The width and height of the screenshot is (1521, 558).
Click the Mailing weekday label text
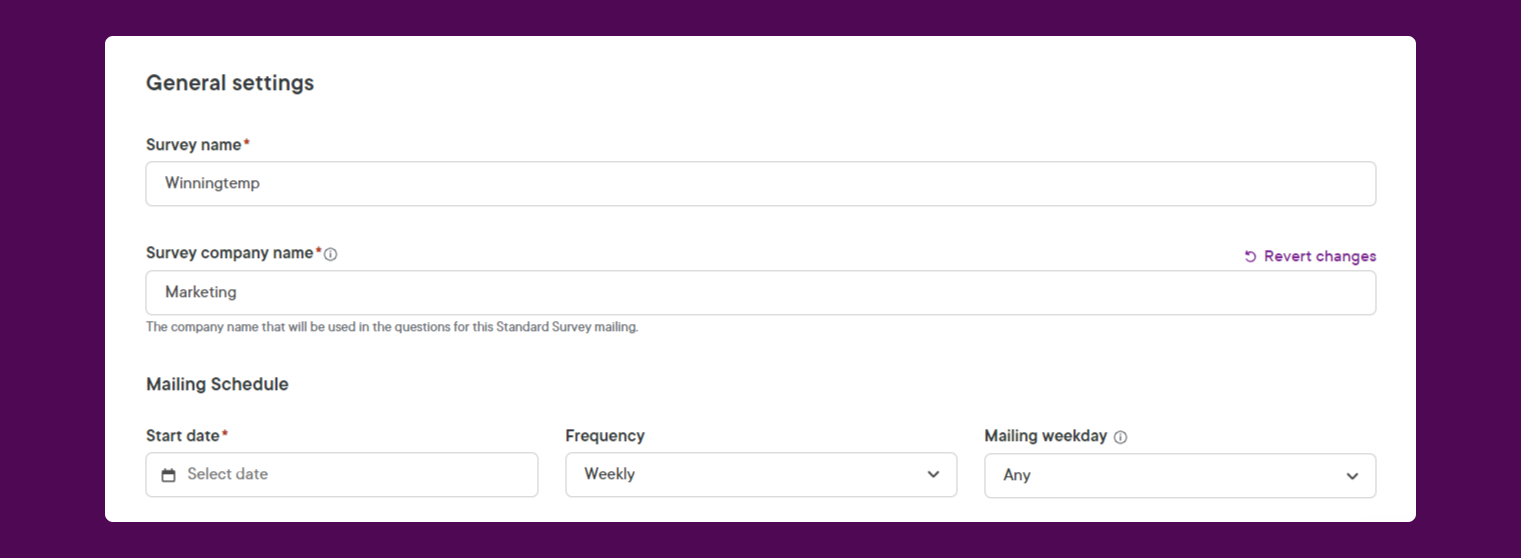(x=1046, y=436)
